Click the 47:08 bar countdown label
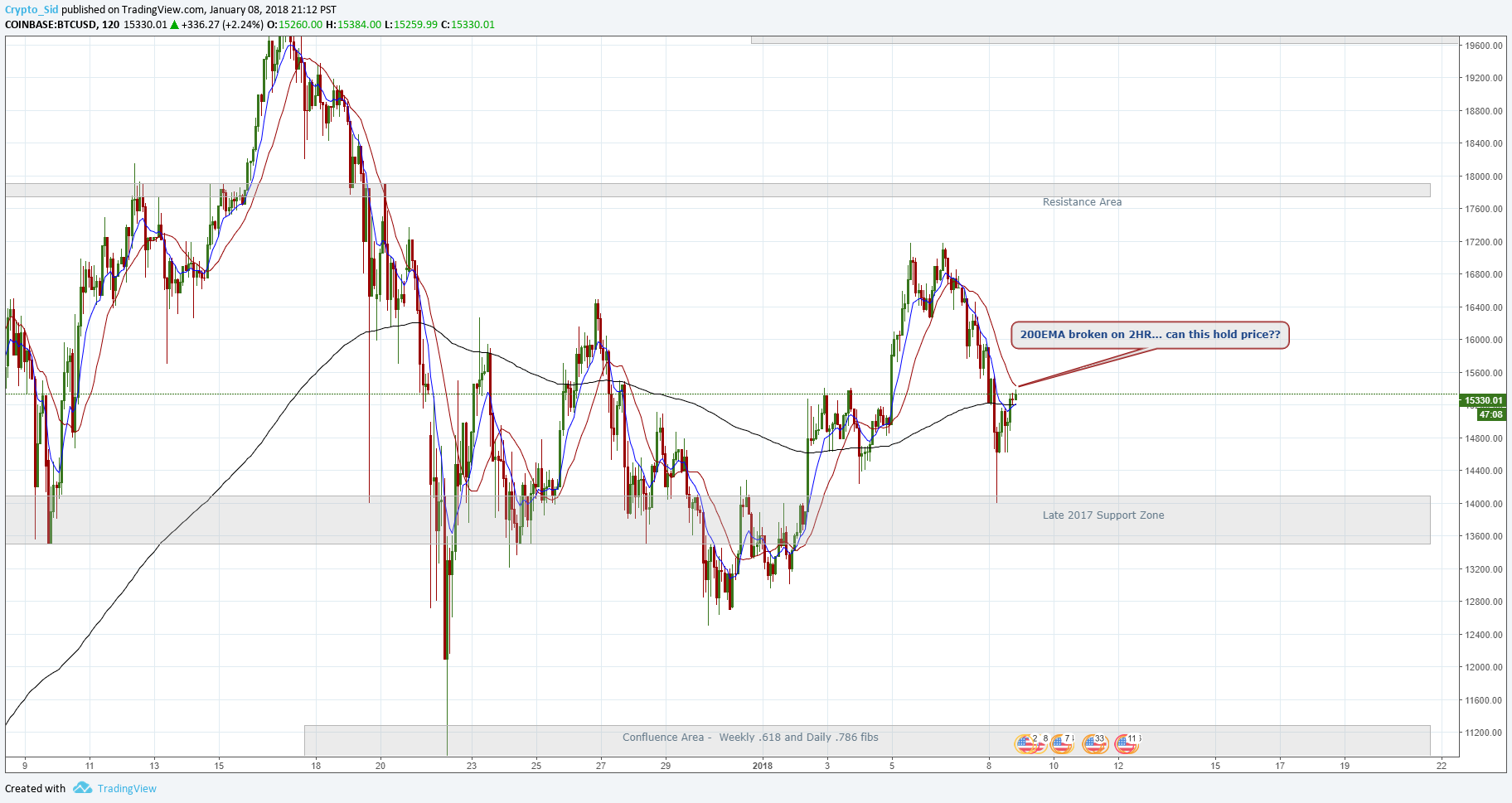The width and height of the screenshot is (1512, 803). tap(1491, 414)
